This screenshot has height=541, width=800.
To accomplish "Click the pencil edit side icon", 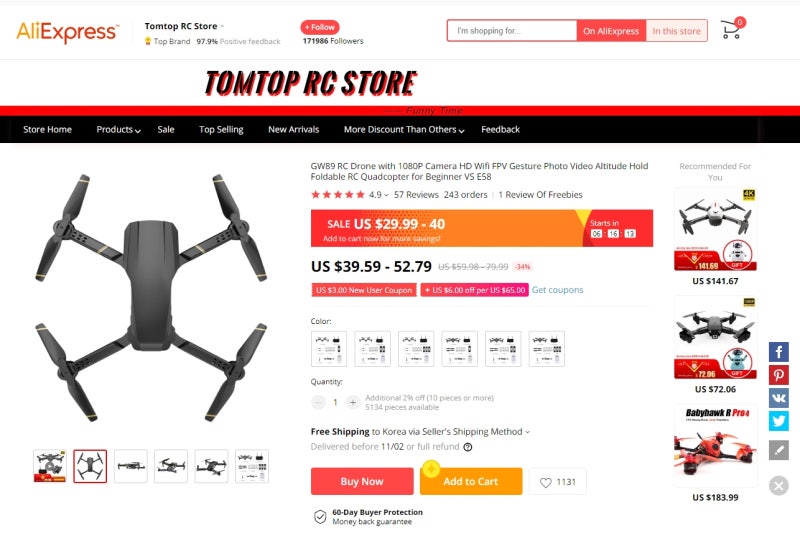I will [779, 450].
